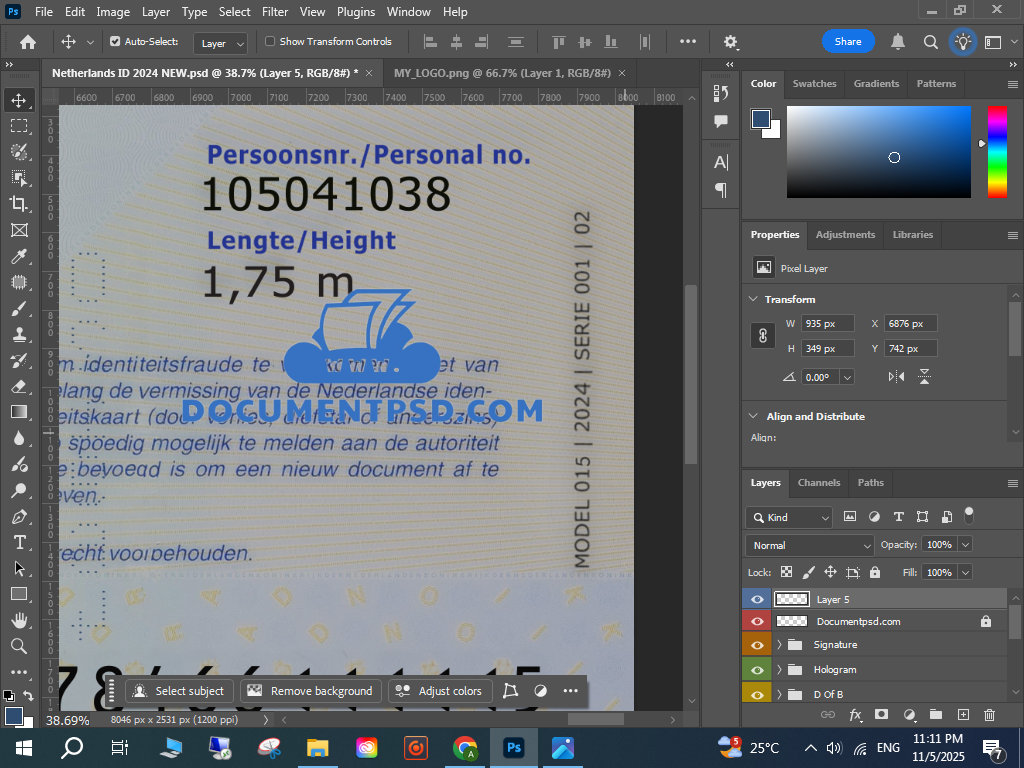1024x768 pixels.
Task: Click the rainbow hue slider in Color panel
Action: [997, 151]
